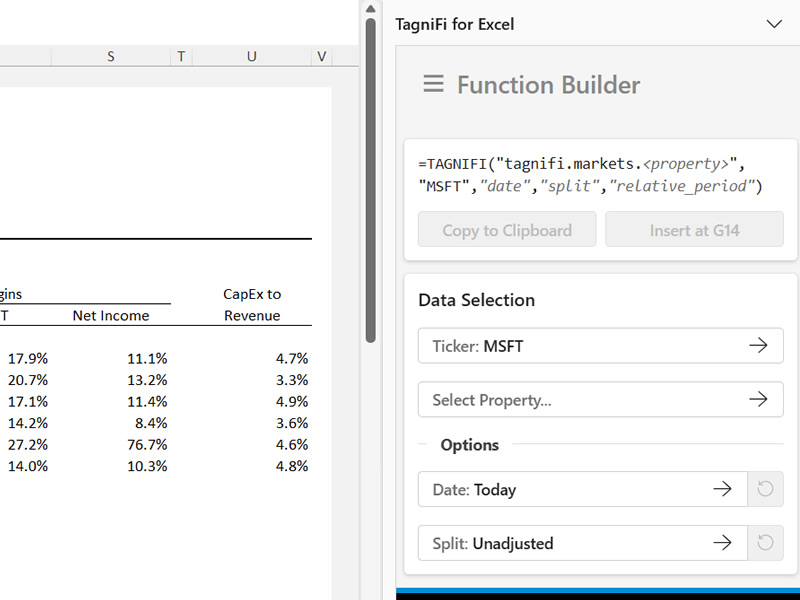Viewport: 800px width, 600px height.
Task: Click the arrow icon in Ticker MSFT row
Action: pos(758,346)
